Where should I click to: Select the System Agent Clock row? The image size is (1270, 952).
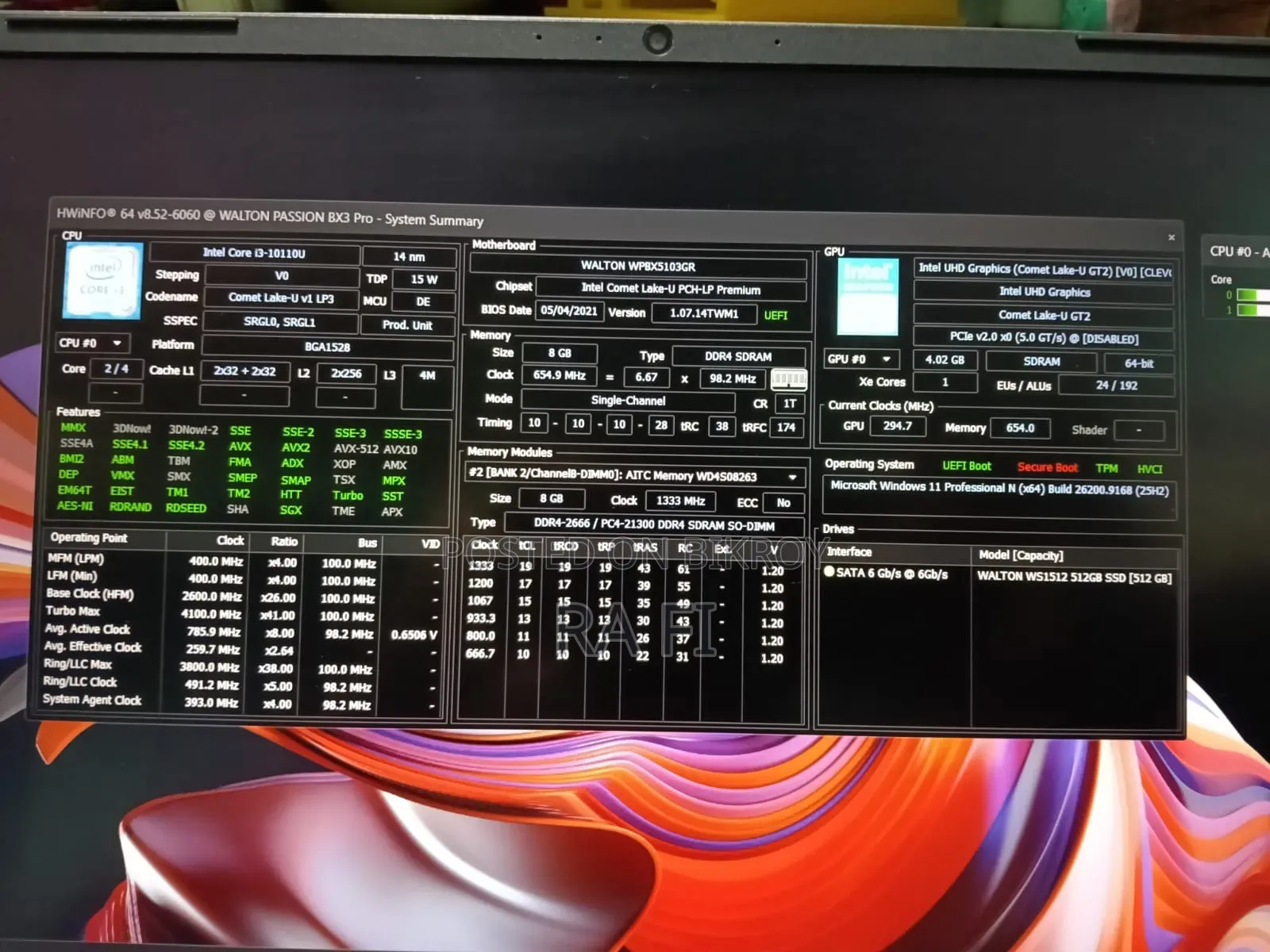point(241,702)
